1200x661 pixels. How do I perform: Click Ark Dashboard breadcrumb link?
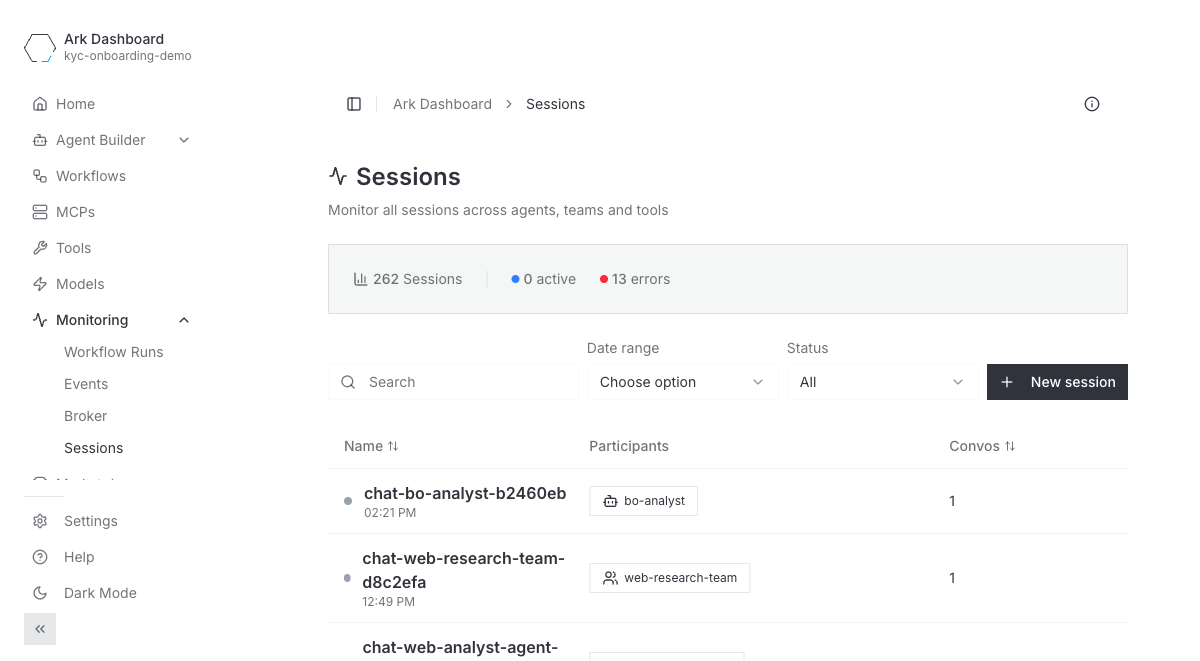(442, 104)
